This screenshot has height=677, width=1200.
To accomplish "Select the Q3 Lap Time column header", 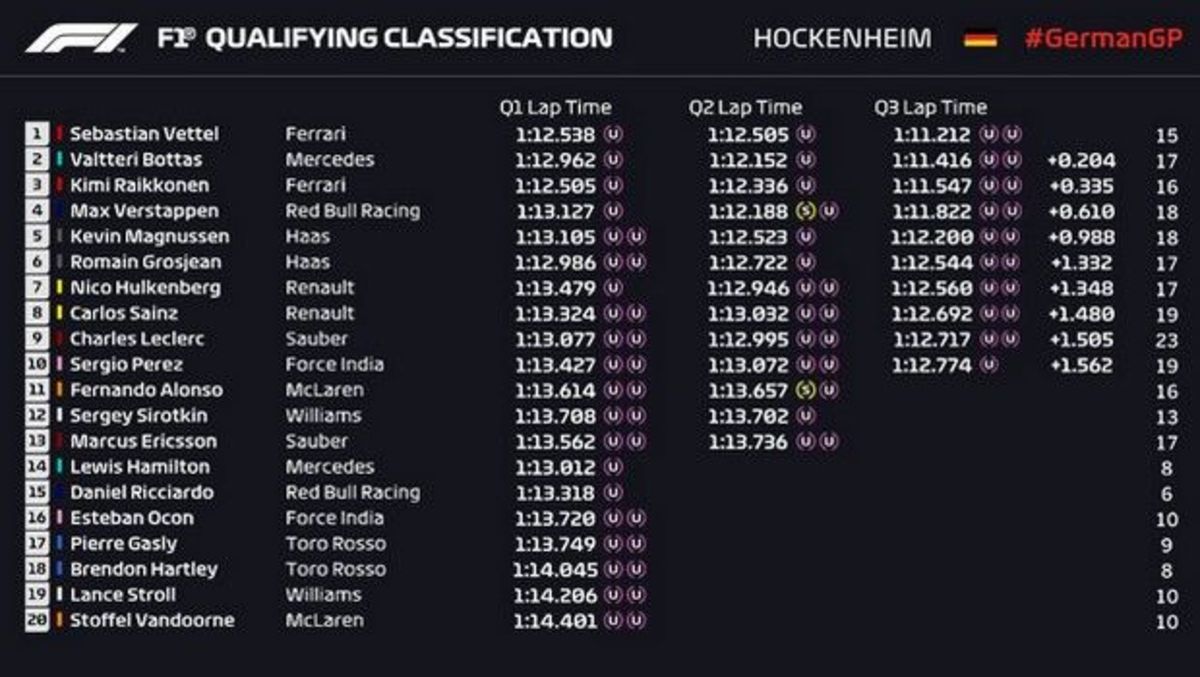I will [x=930, y=108].
